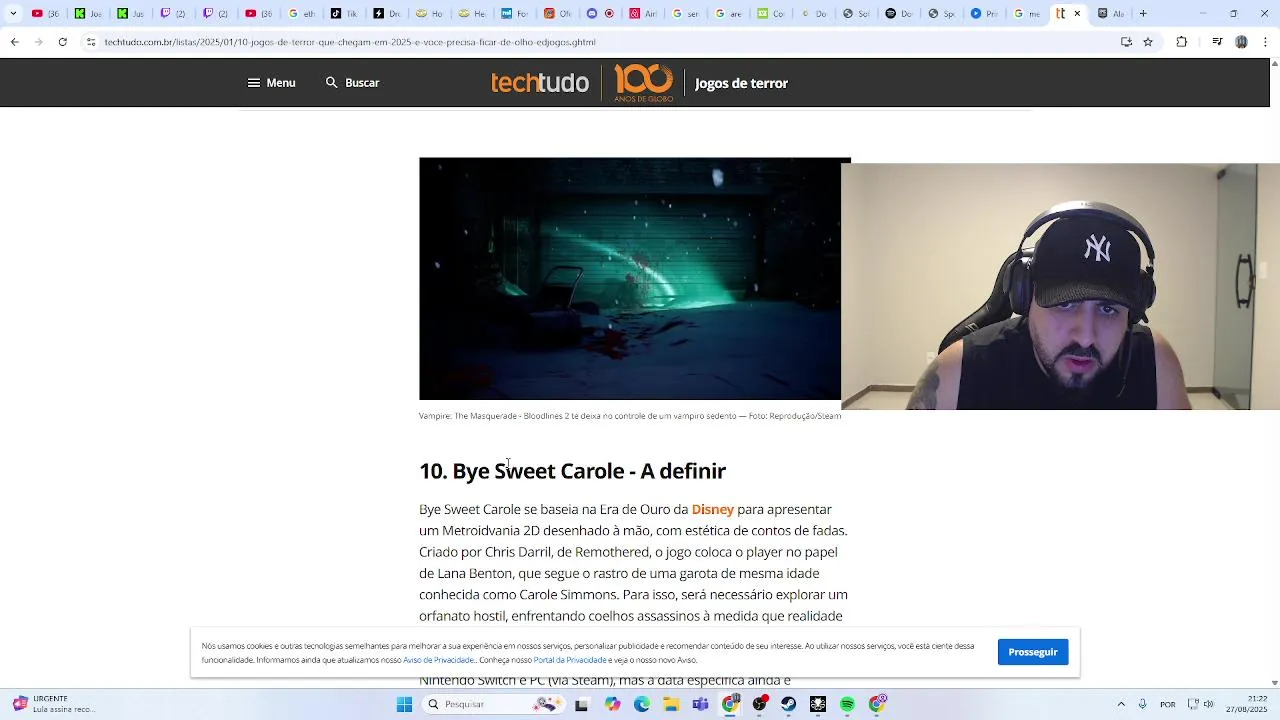The width and height of the screenshot is (1280, 720).
Task: Open the Chrome three-dot menu
Action: 1265,42
